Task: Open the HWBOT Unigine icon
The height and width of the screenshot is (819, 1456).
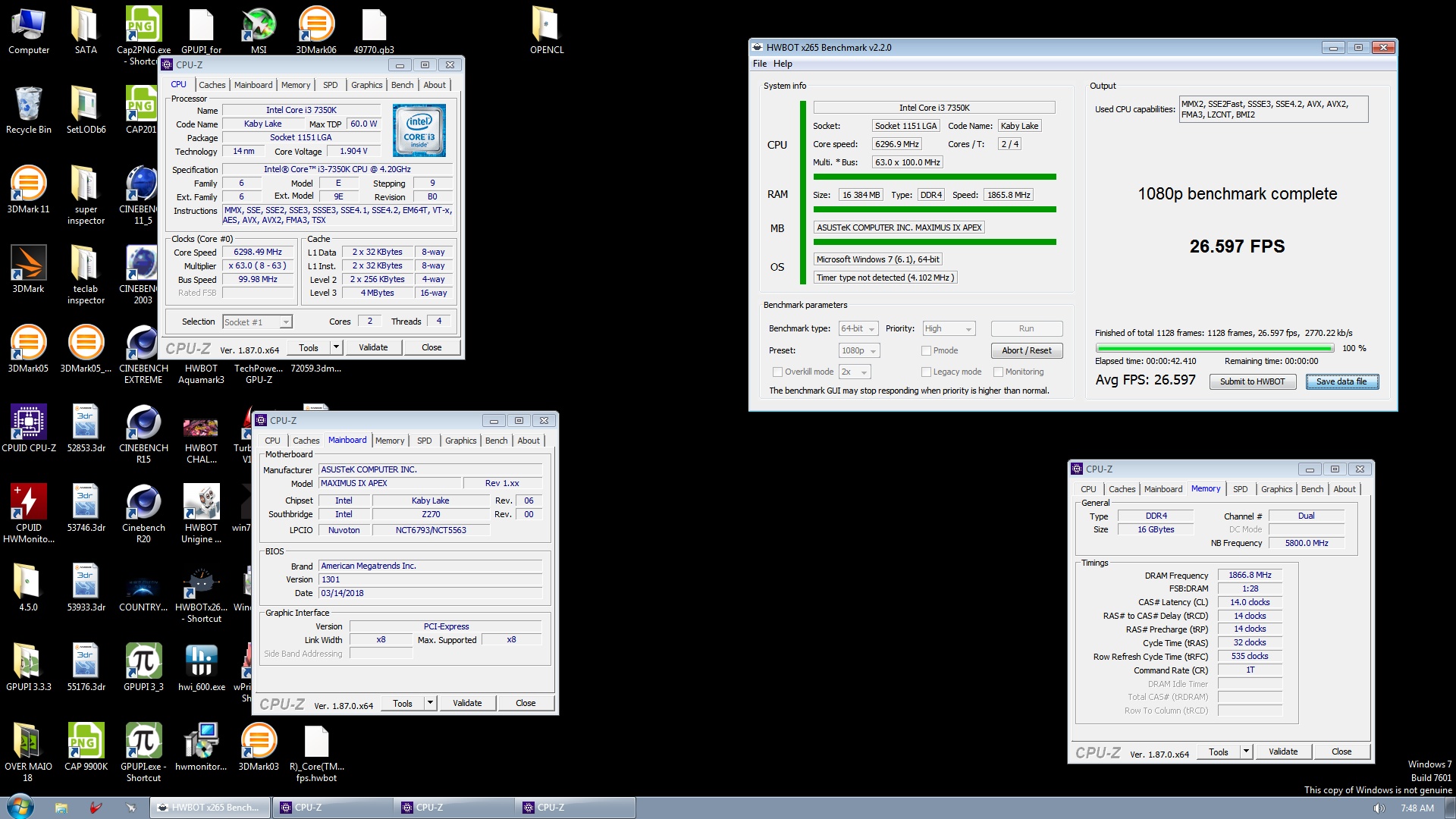Action: point(201,514)
